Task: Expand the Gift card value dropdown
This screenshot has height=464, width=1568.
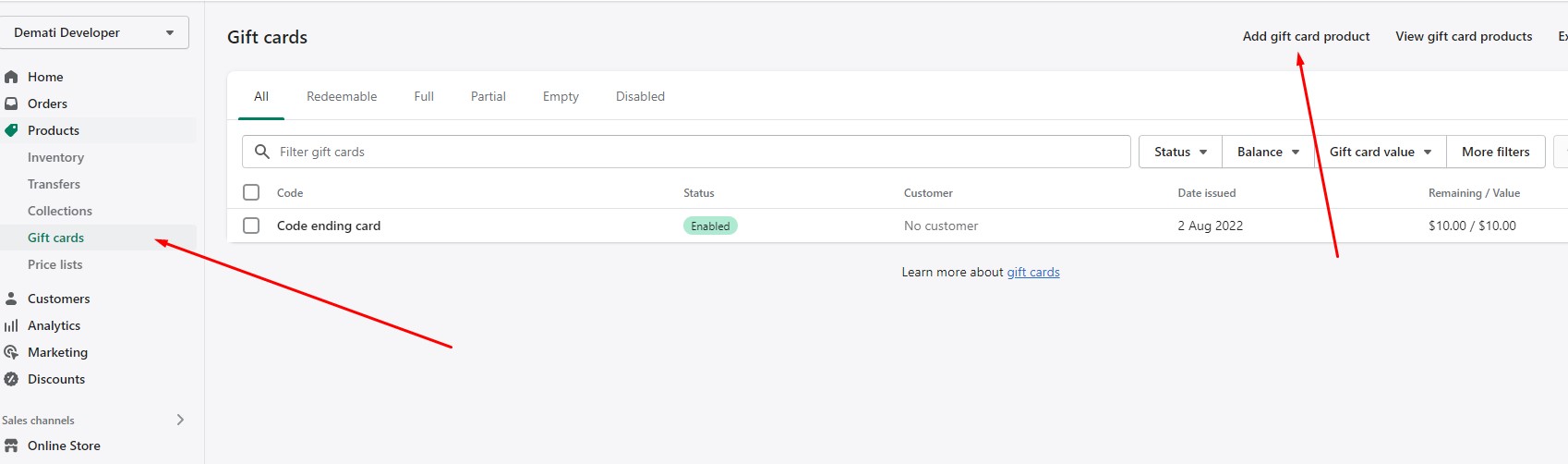Action: (x=1380, y=152)
